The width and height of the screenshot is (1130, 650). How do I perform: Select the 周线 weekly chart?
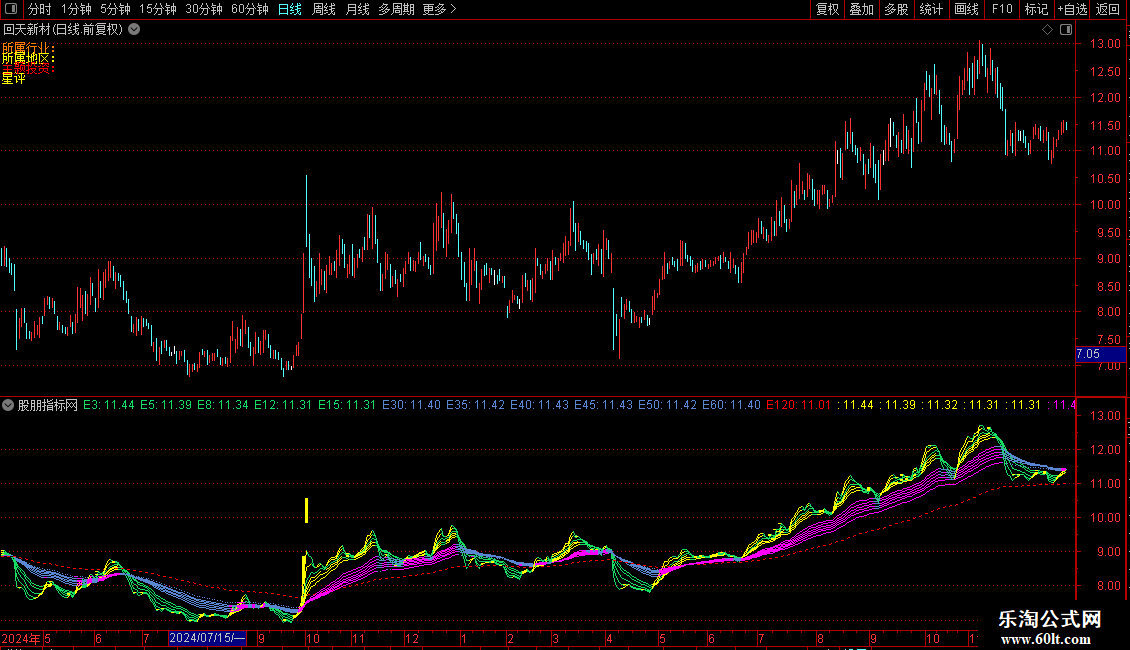pos(324,10)
